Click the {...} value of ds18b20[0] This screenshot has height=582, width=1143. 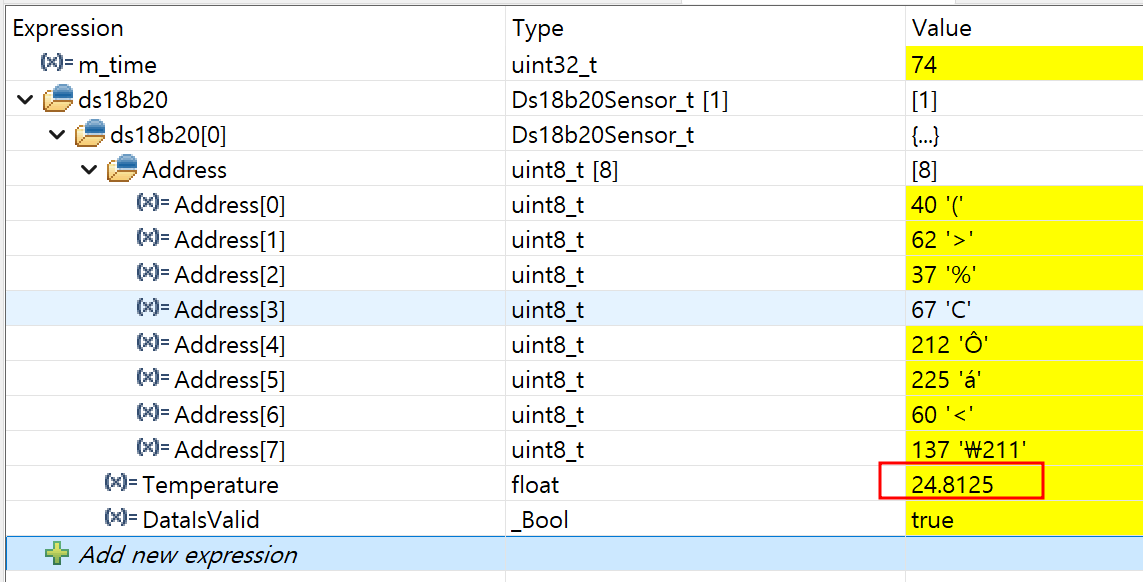point(925,135)
